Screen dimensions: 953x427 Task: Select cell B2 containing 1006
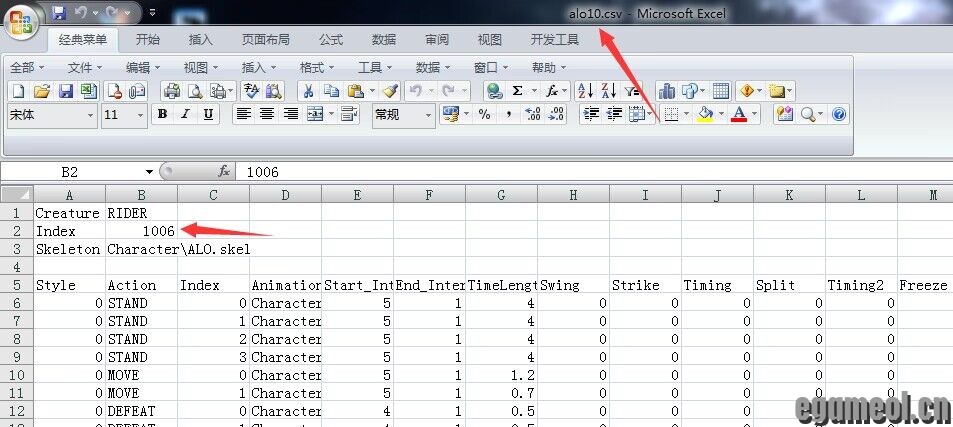click(141, 231)
